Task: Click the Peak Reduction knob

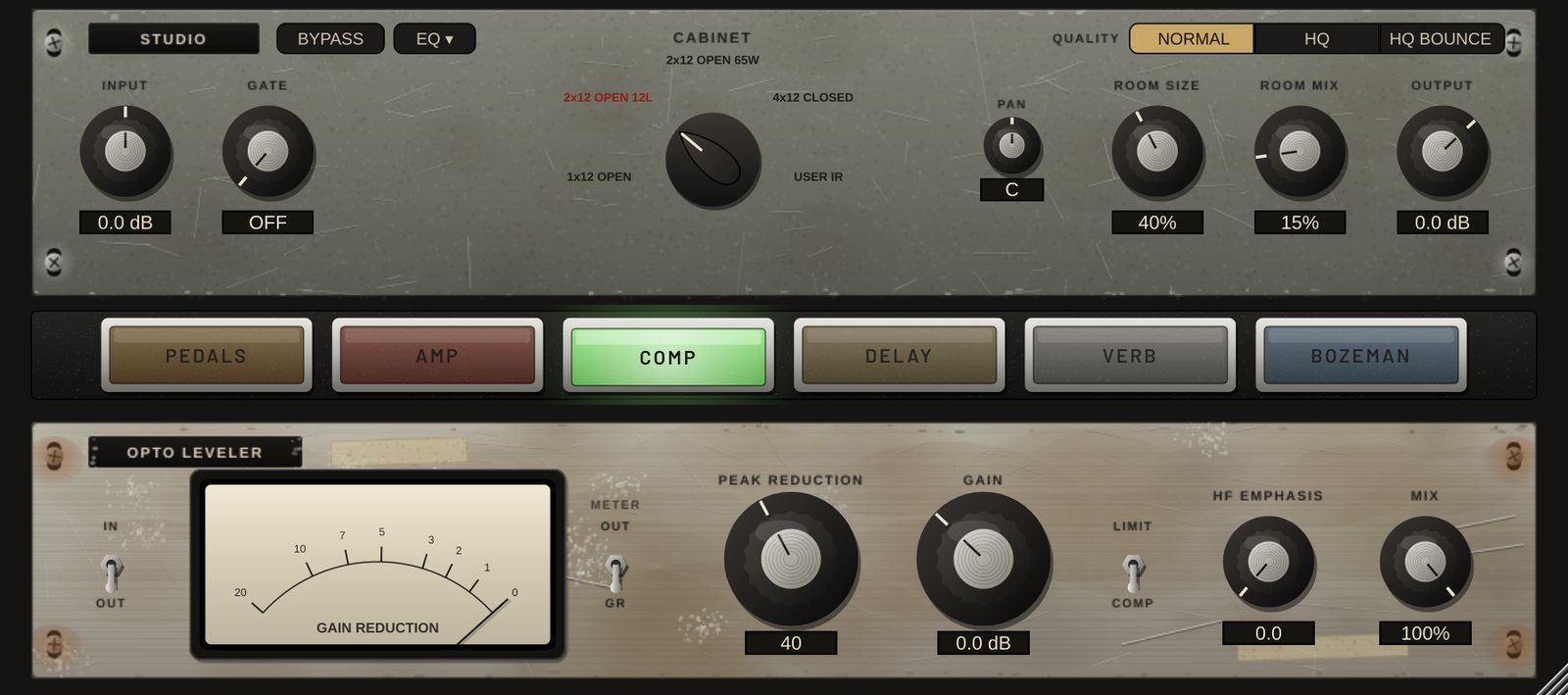Action: click(791, 560)
